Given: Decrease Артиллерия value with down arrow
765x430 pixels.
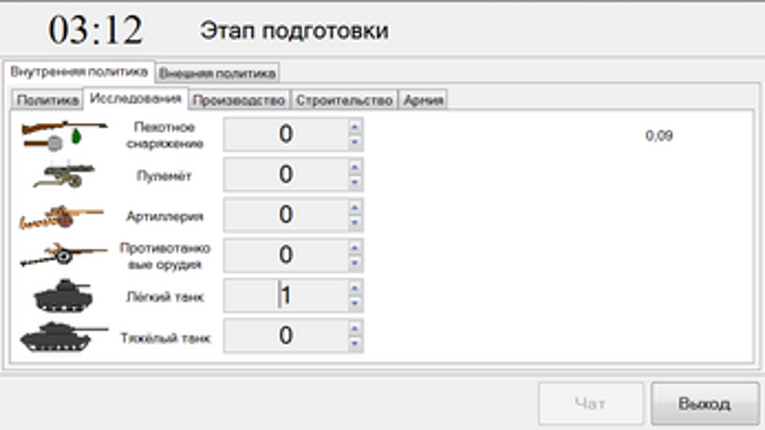Looking at the screenshot, I should coord(355,223).
